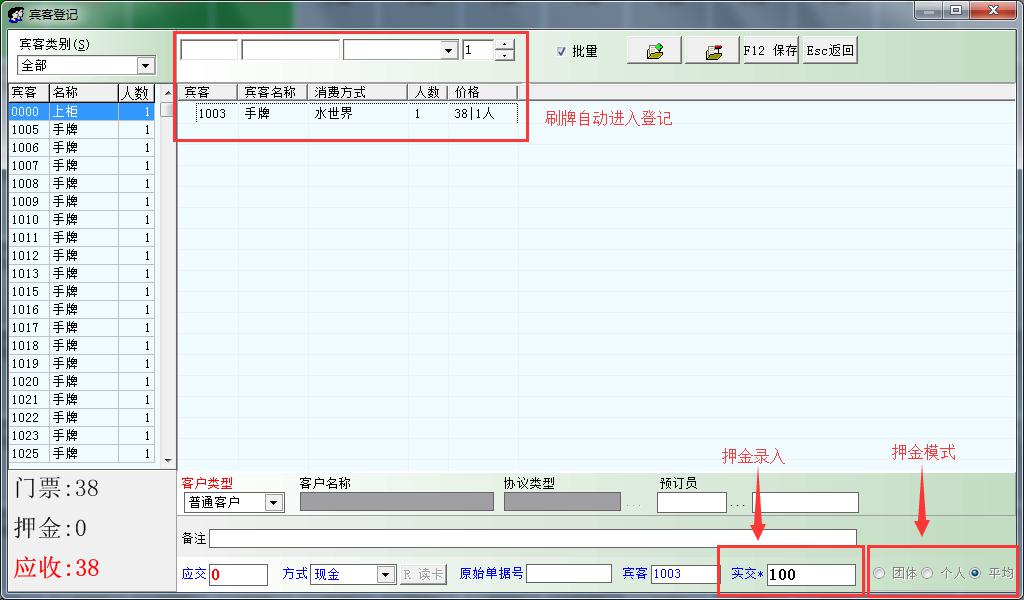Select guest 1005 row
Viewport: 1024px width, 600px height.
coord(82,130)
